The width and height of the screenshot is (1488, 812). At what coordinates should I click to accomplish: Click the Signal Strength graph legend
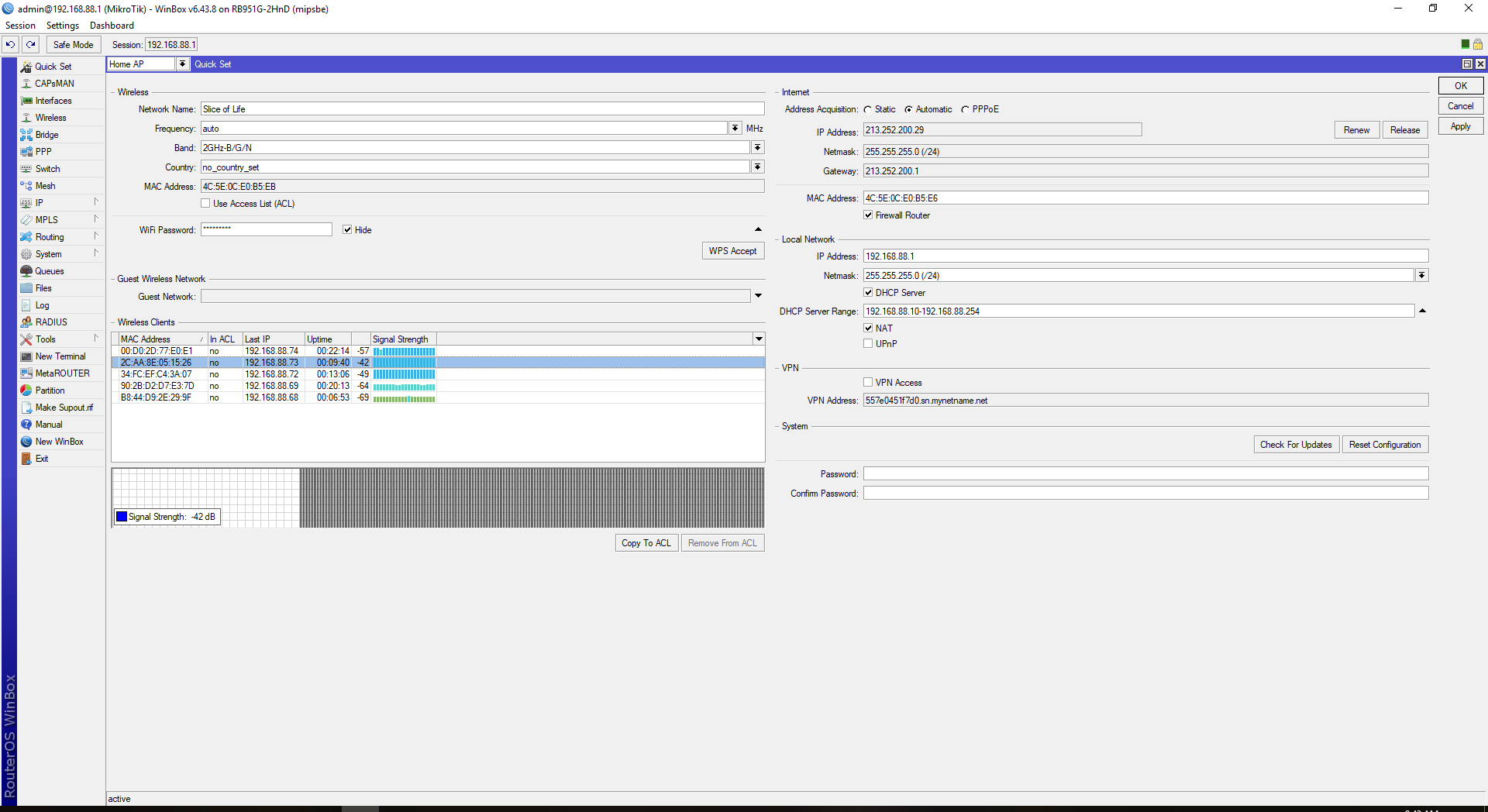[166, 516]
